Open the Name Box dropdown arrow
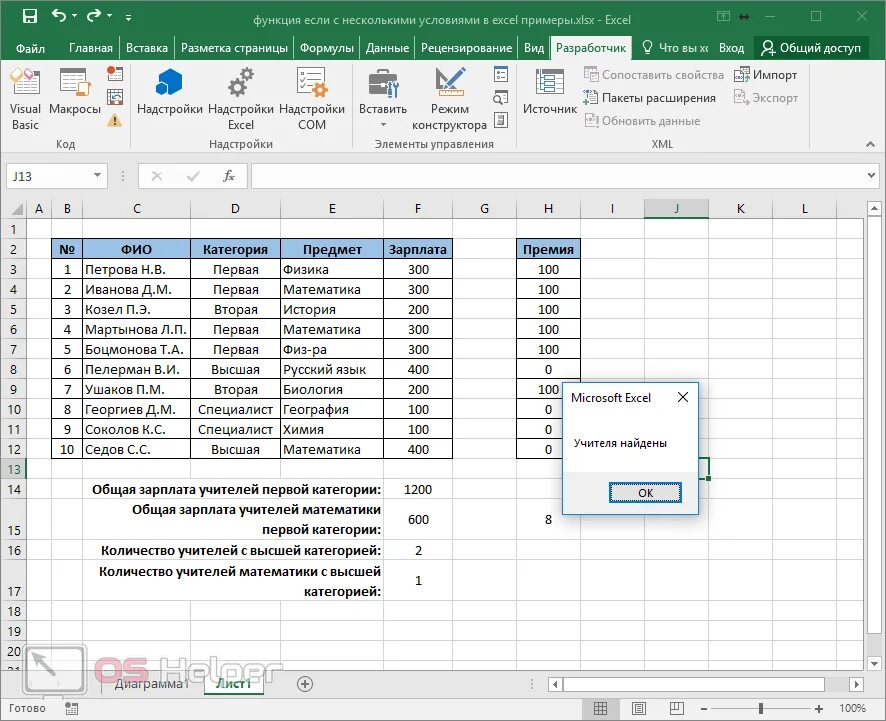The height and width of the screenshot is (721, 886). (x=97, y=176)
